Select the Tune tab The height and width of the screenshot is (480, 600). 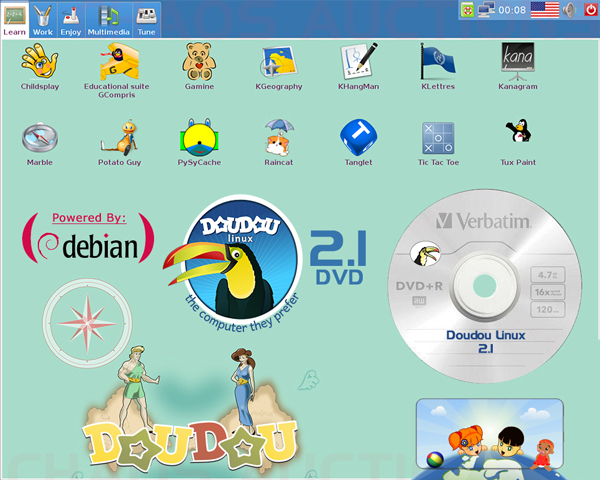point(147,20)
